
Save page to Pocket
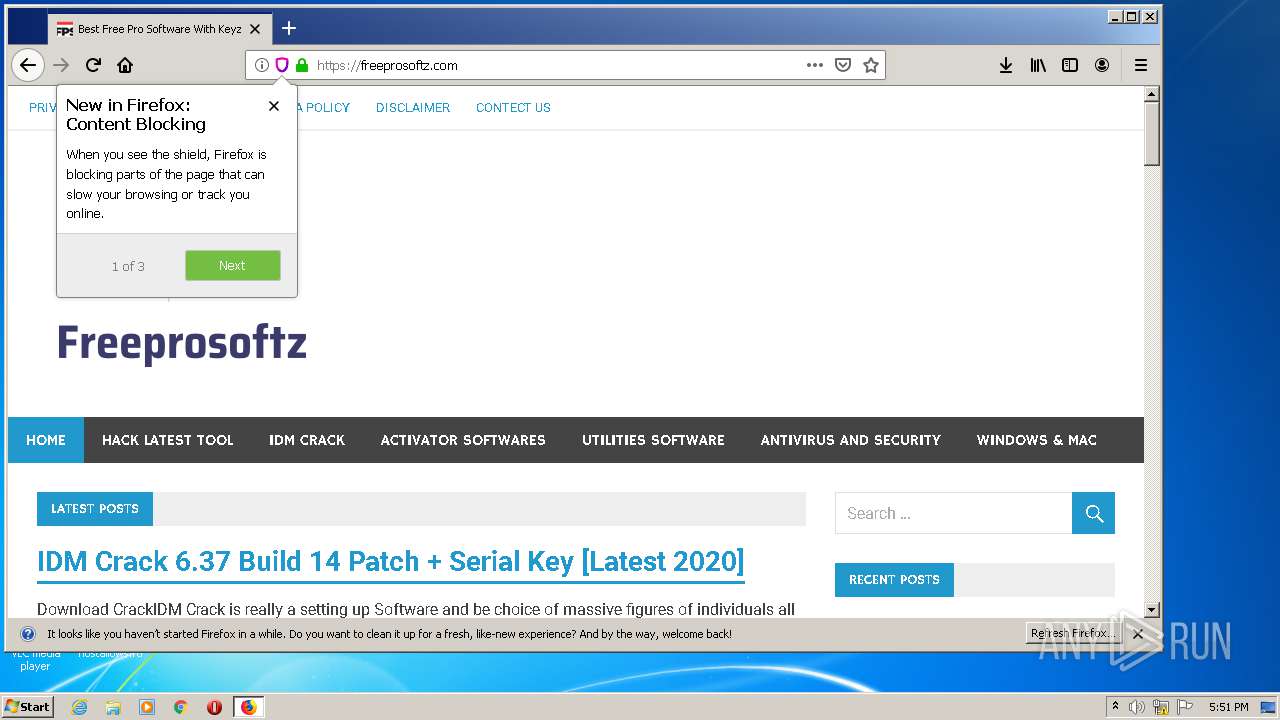(843, 65)
